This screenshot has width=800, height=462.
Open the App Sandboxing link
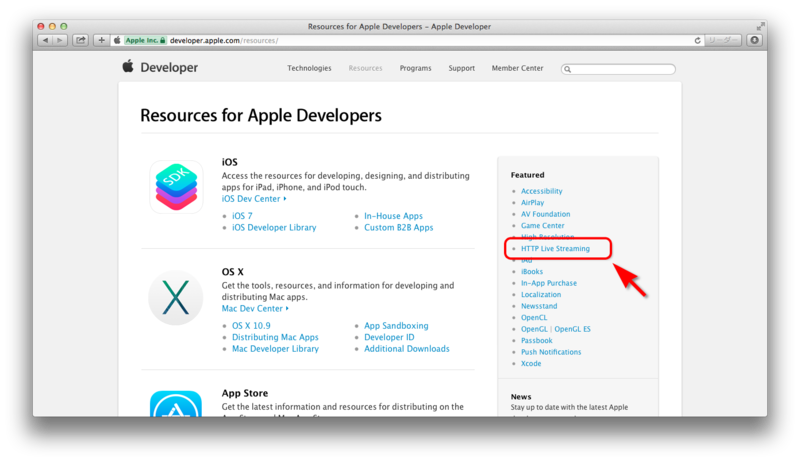click(x=396, y=325)
